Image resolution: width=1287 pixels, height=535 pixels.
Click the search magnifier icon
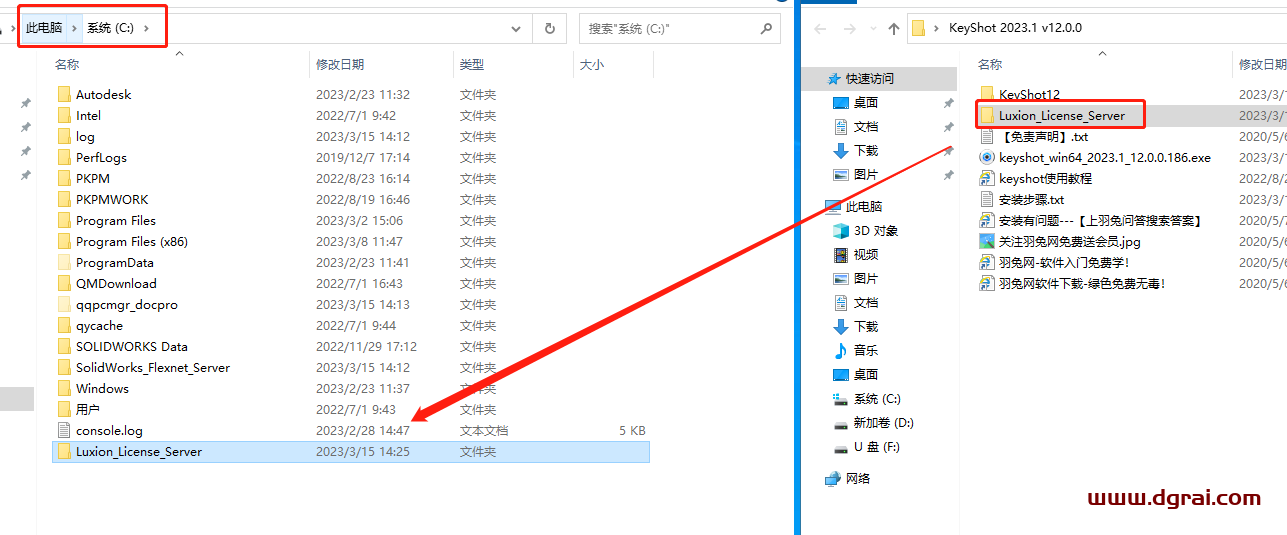click(x=766, y=29)
